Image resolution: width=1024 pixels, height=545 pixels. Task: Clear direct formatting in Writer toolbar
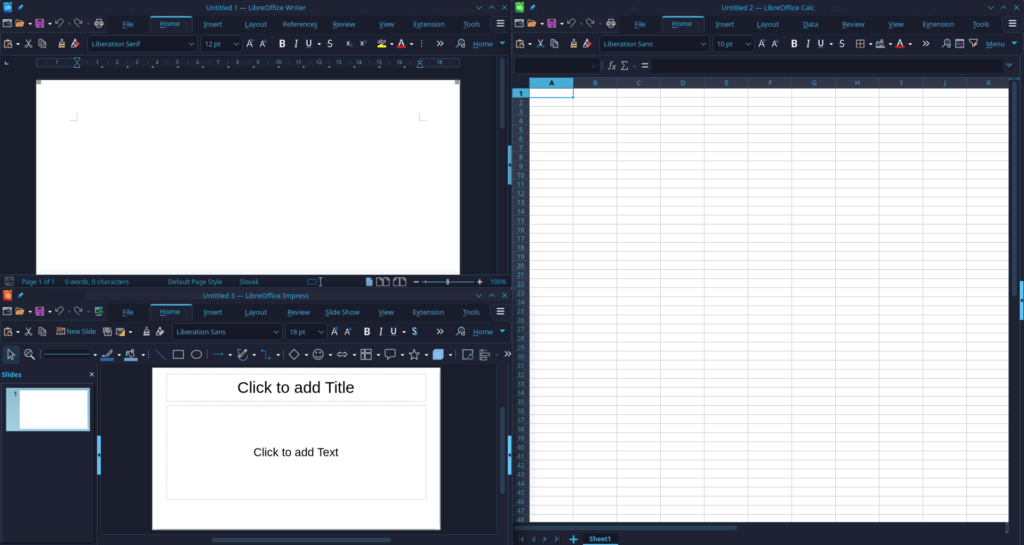click(75, 44)
